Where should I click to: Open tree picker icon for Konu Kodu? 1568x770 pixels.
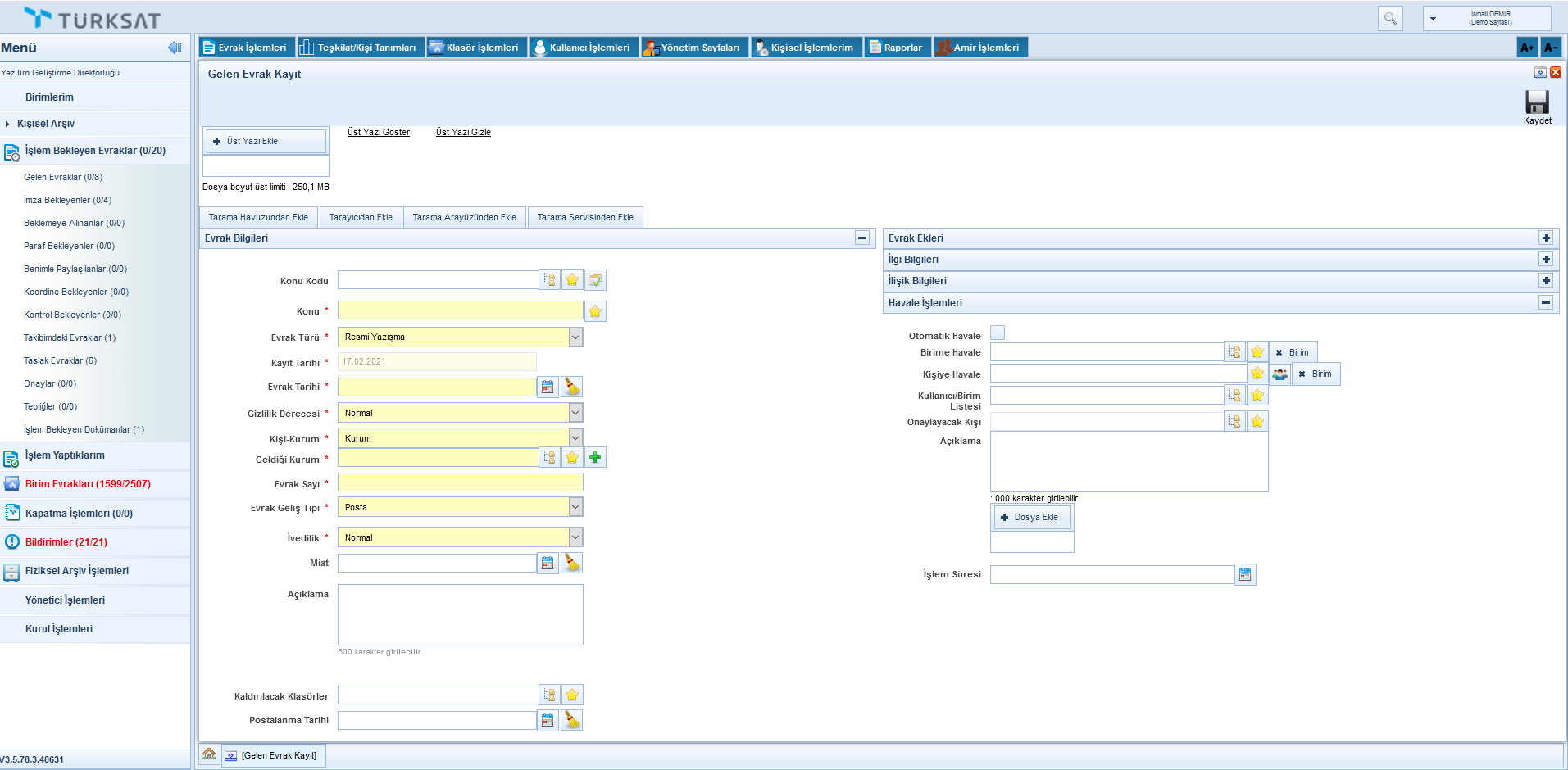549,280
